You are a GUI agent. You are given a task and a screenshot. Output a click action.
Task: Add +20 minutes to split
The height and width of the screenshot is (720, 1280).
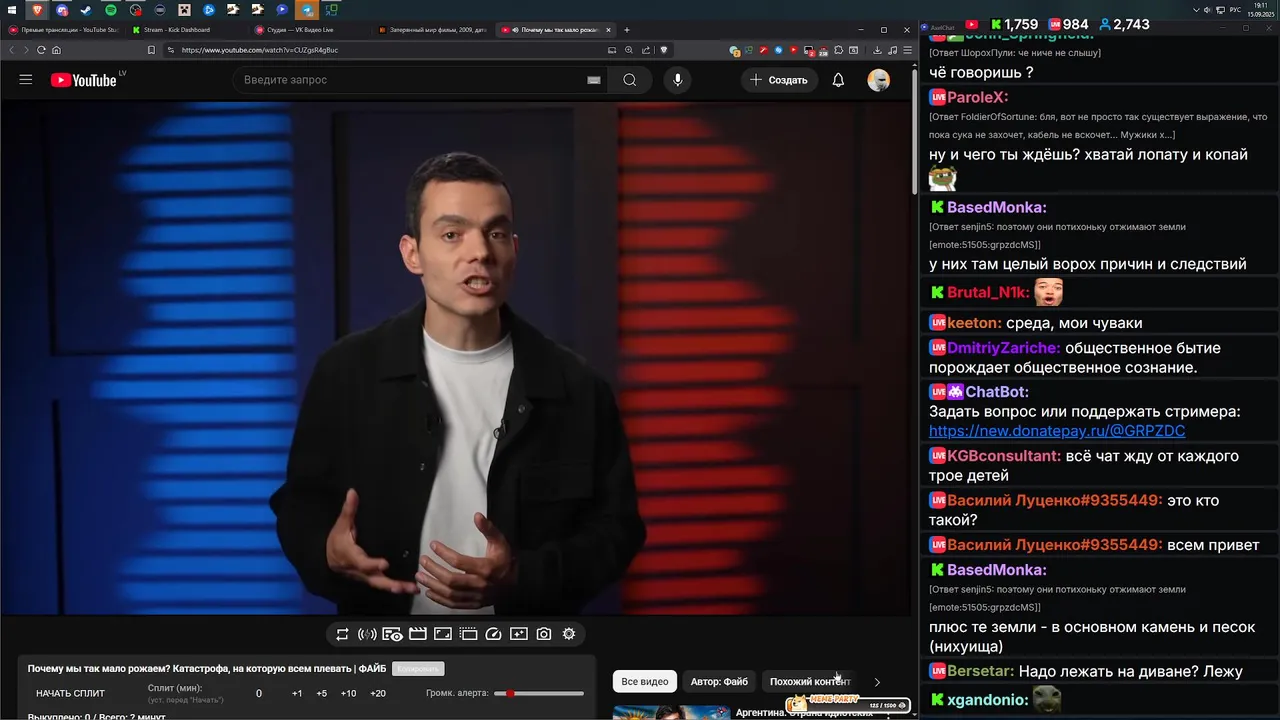(x=378, y=694)
